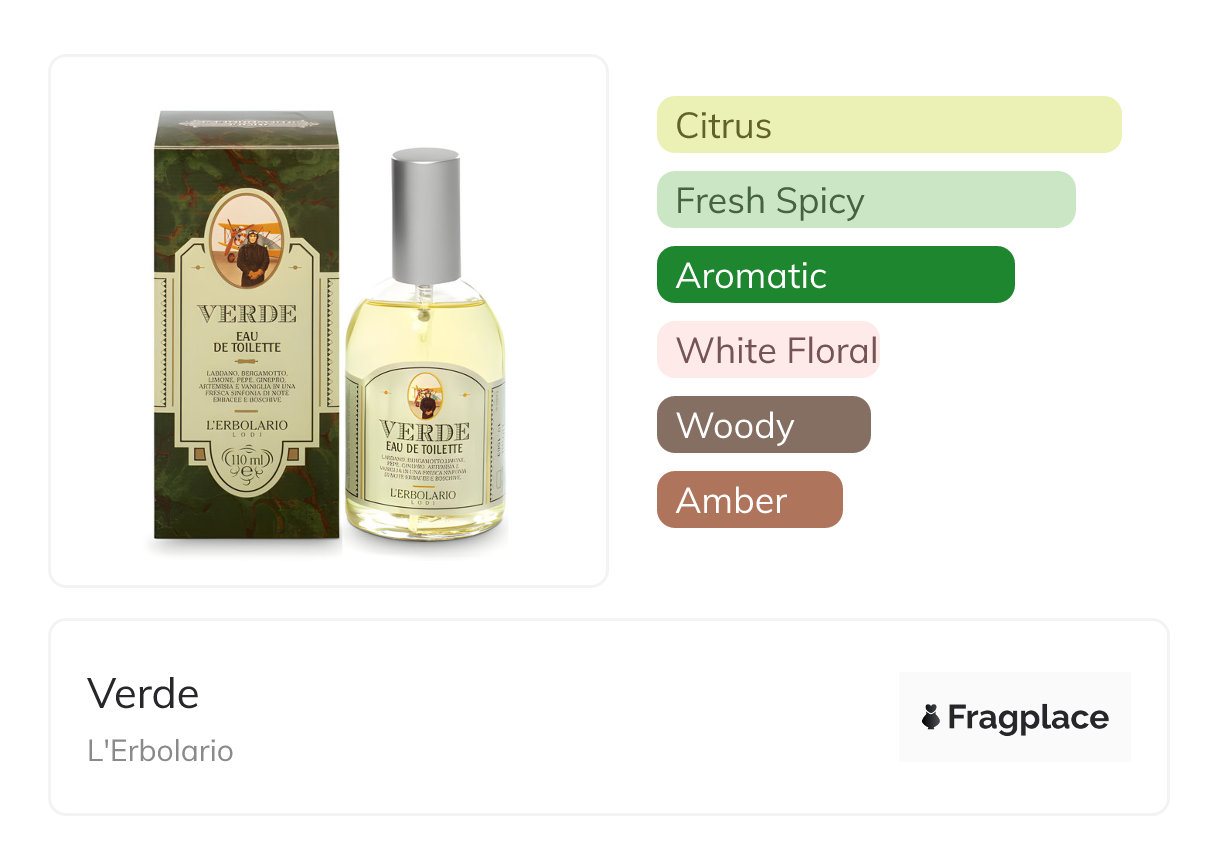1218x864 pixels.
Task: Choose the green Aromatic accord bar
Action: (x=836, y=275)
